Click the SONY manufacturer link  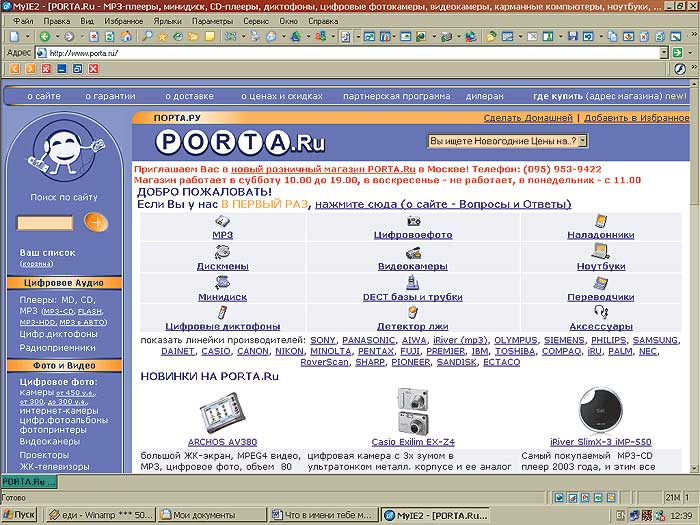(323, 340)
